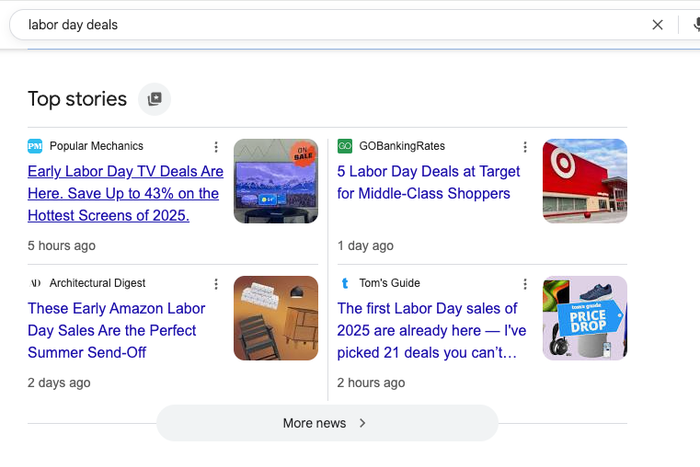The image size is (700, 467).
Task: Clear the search box with the X icon
Action: click(x=657, y=25)
